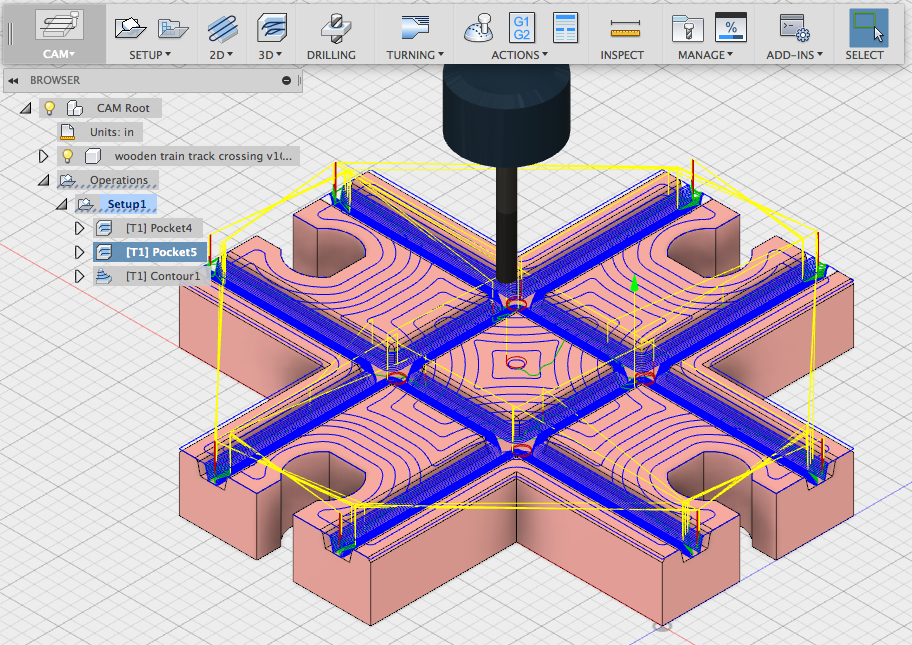
Task: Toggle CAM Root lightbulb visibility
Action: click(50, 108)
